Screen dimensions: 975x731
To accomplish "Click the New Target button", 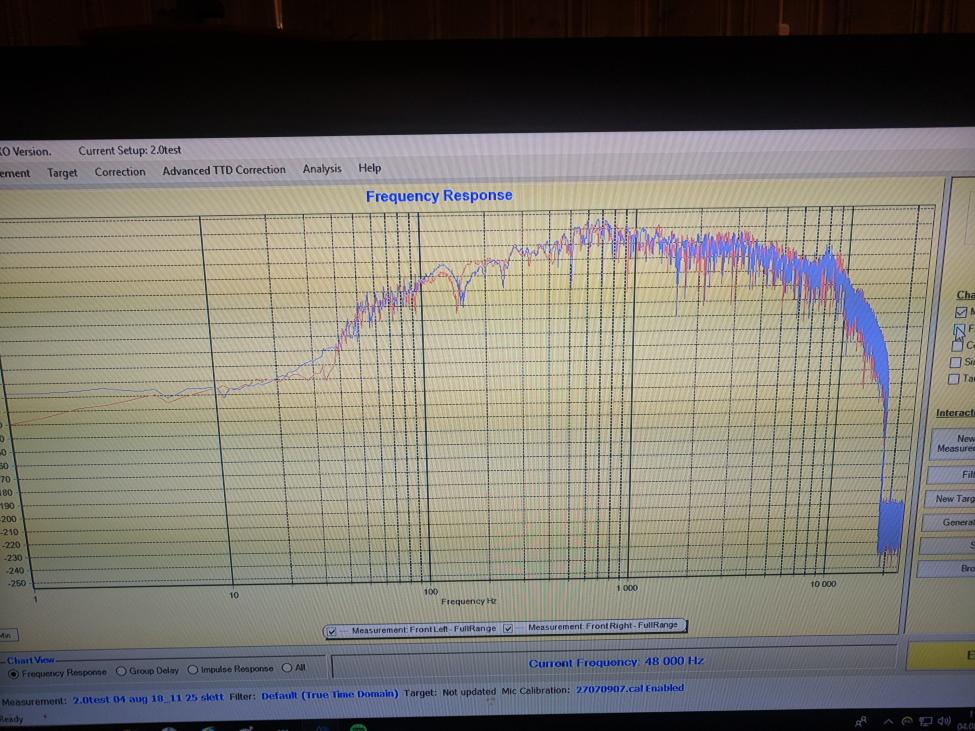I will click(x=951, y=499).
